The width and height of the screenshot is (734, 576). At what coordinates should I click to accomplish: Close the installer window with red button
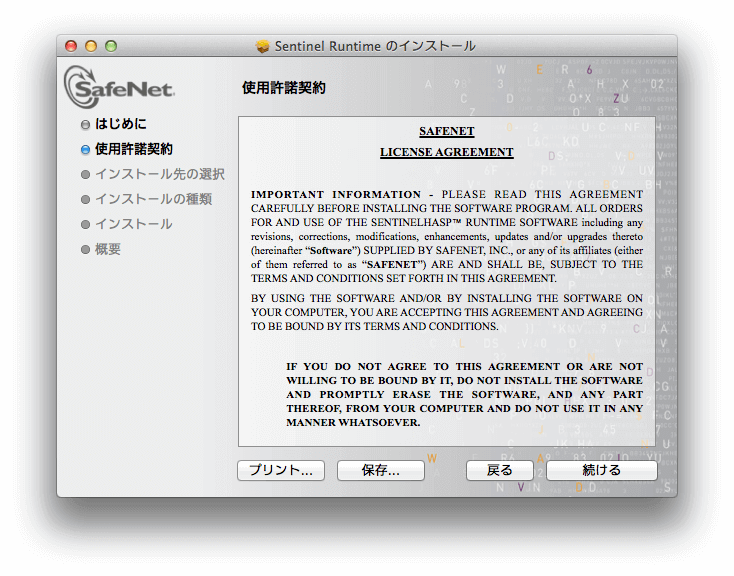71,46
